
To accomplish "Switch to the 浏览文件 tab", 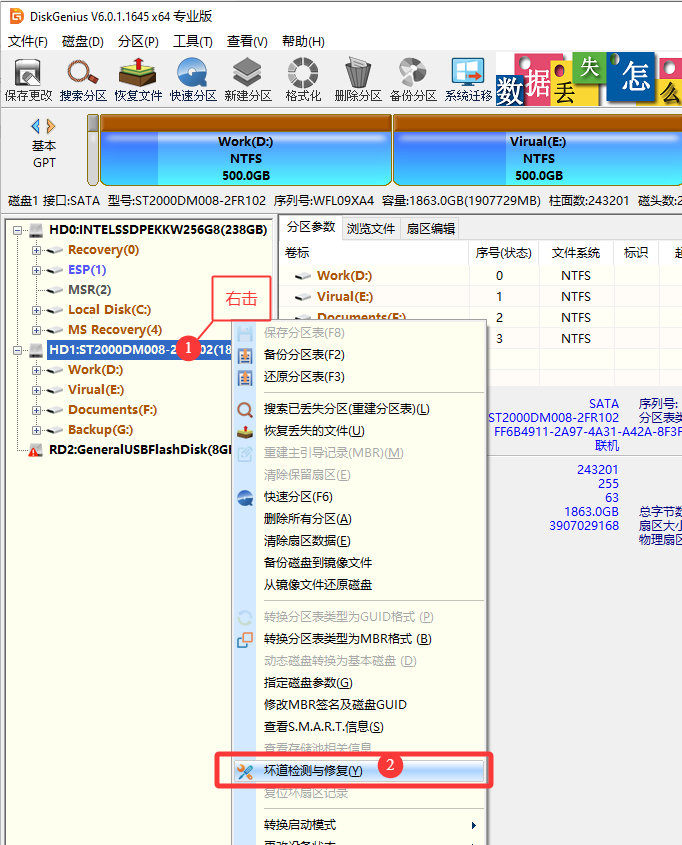I will [371, 228].
